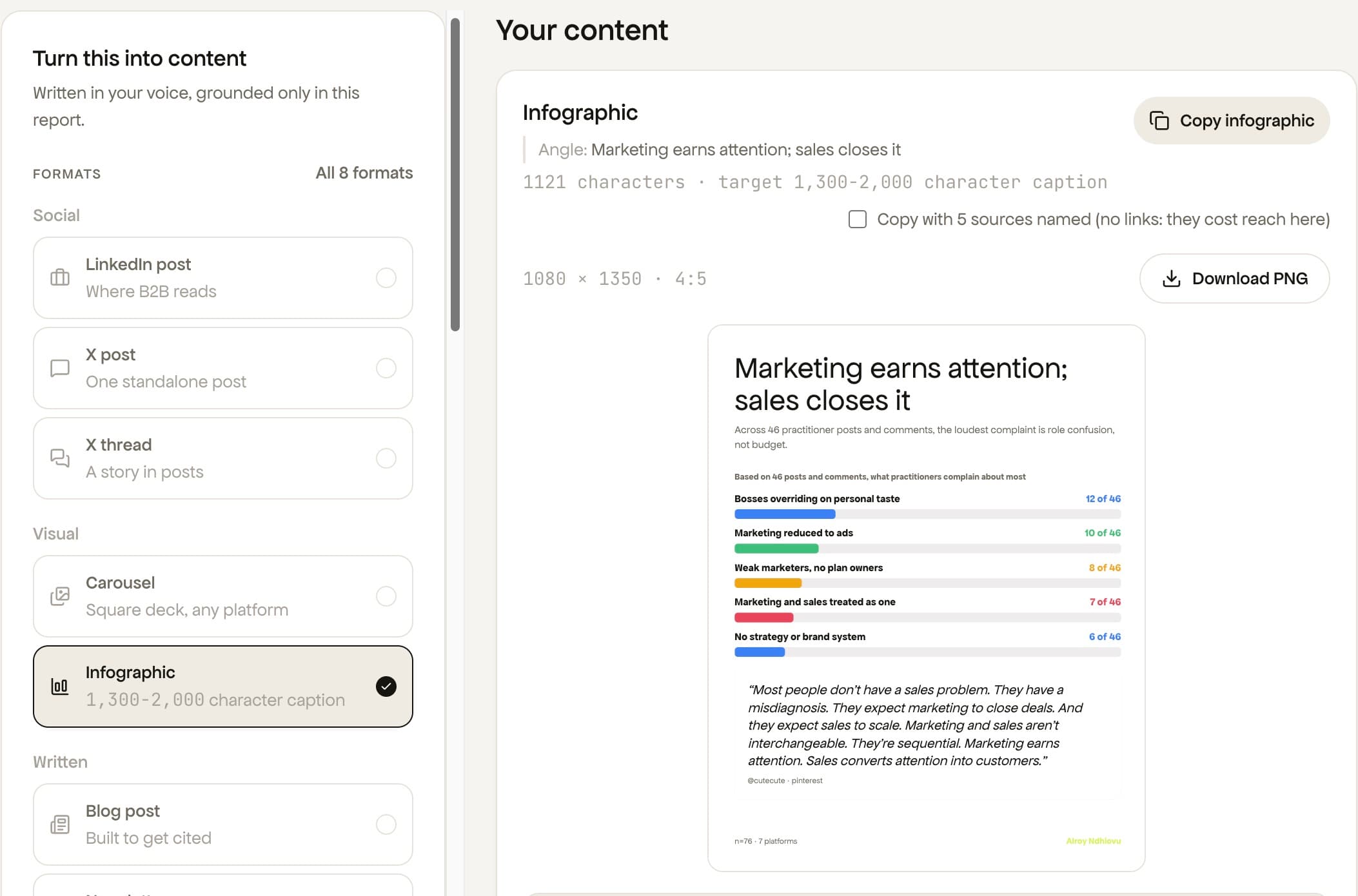Click the Square deck, any platform subtitle

click(x=187, y=610)
